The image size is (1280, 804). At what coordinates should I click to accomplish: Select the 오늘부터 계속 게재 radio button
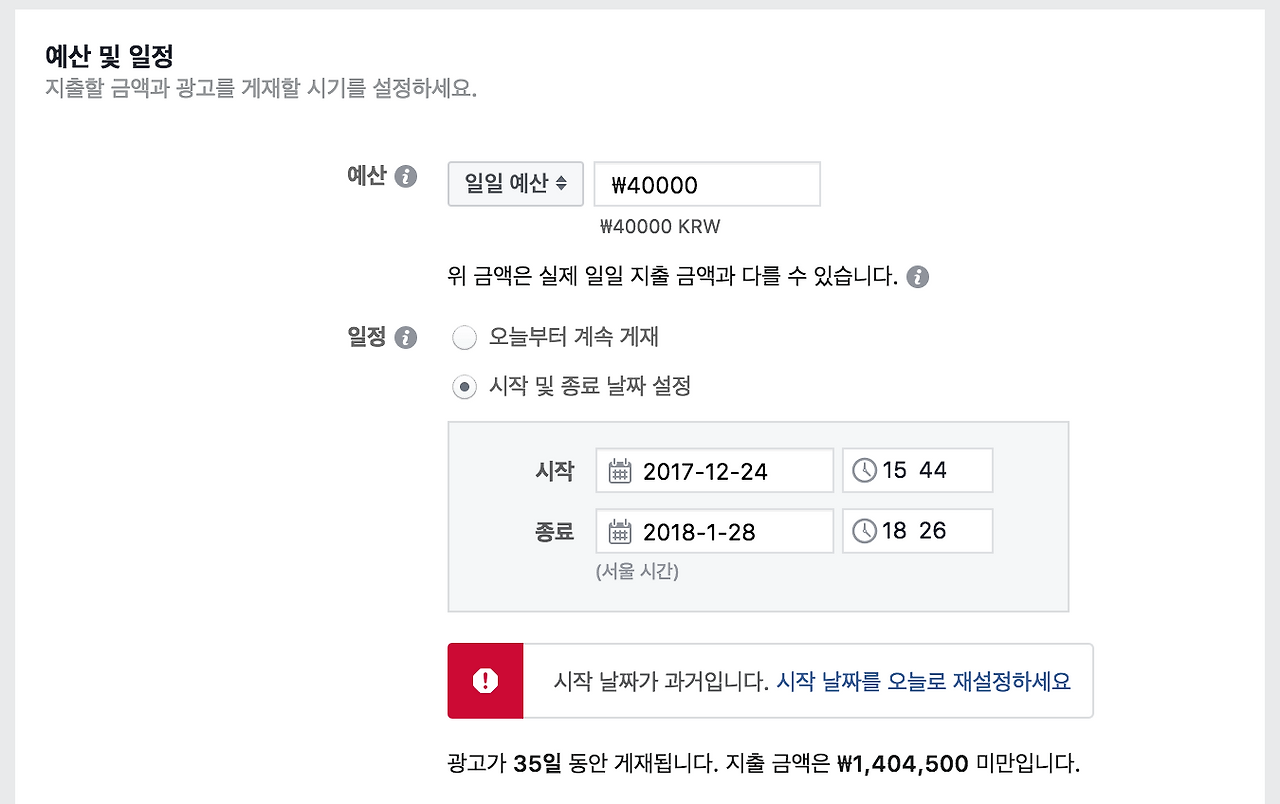[x=464, y=337]
